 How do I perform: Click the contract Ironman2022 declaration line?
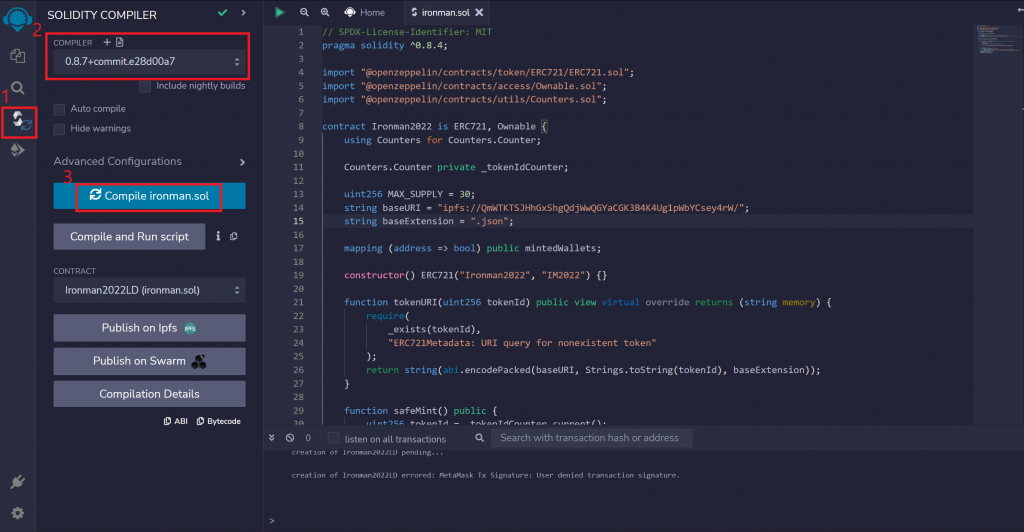(435, 126)
